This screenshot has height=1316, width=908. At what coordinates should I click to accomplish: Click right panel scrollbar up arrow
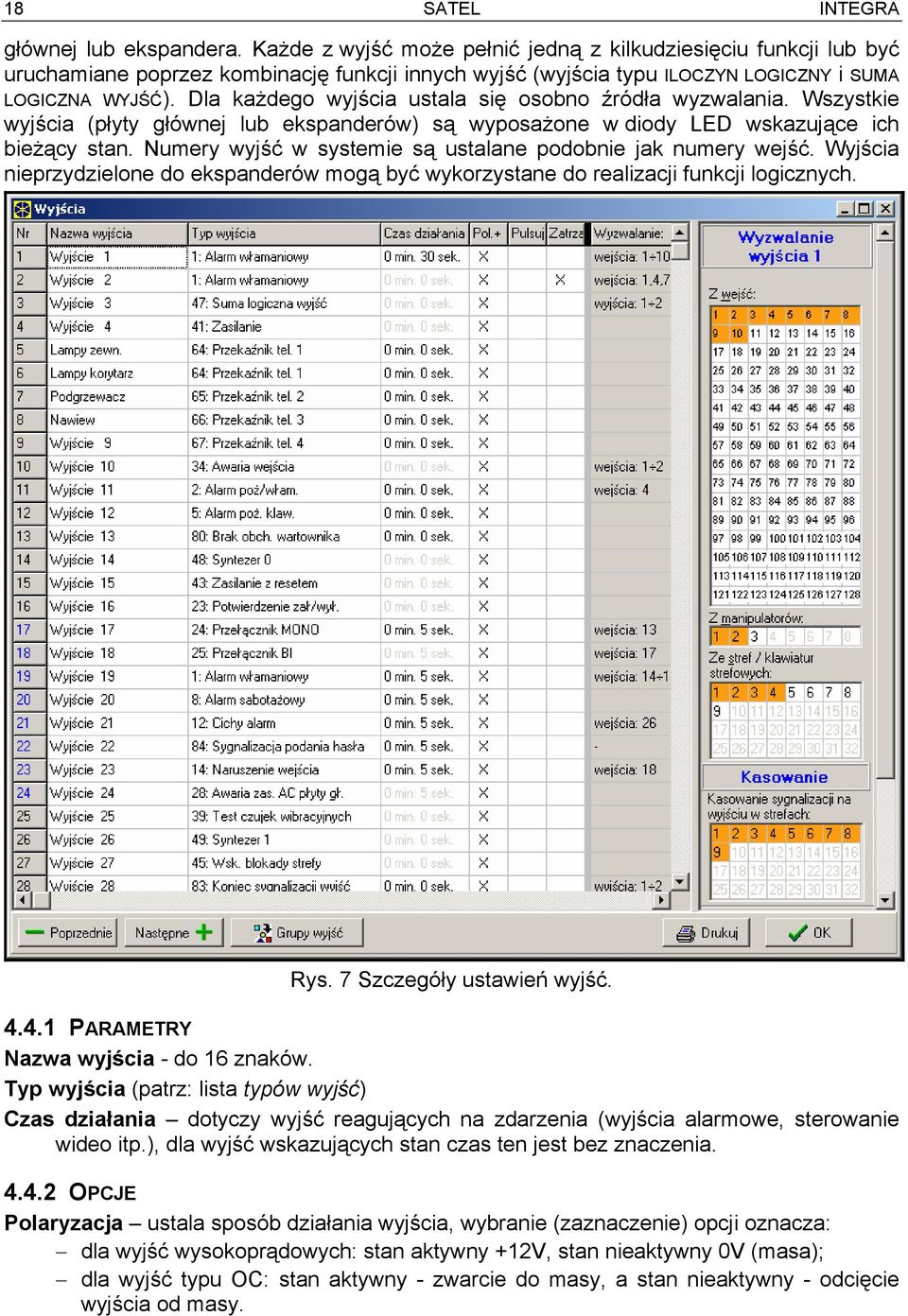tap(884, 232)
